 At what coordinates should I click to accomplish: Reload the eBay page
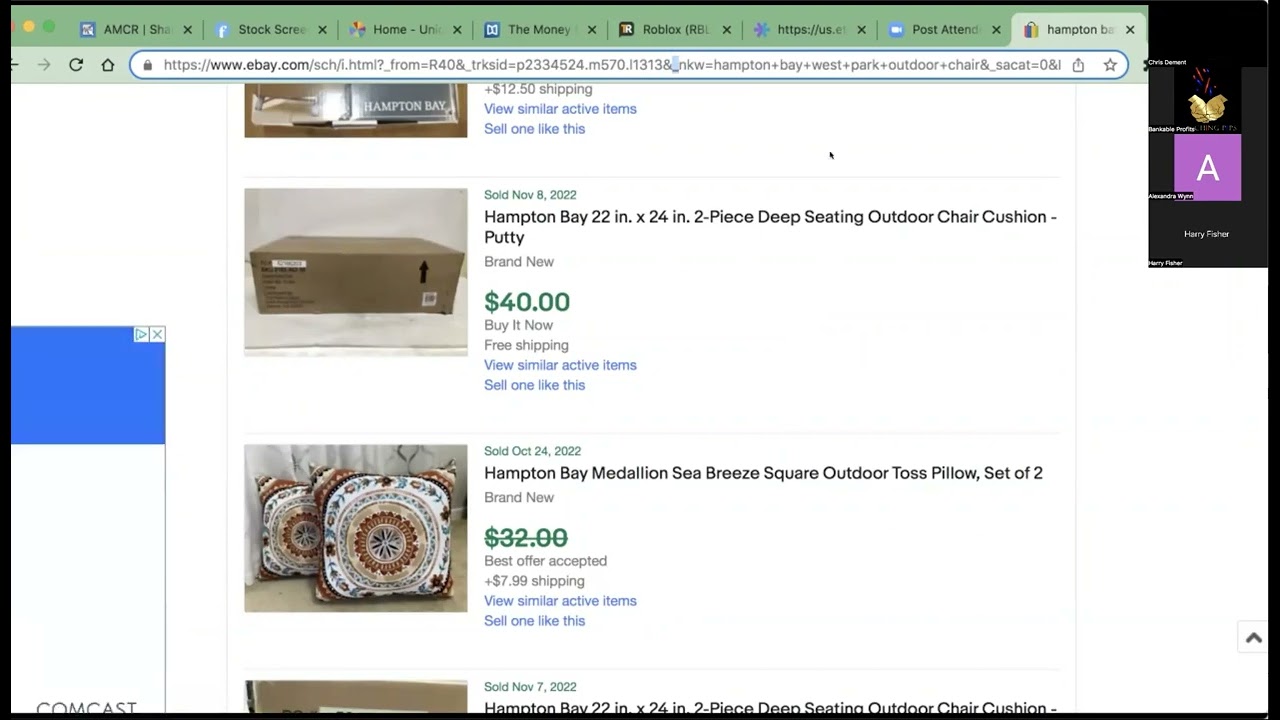coord(76,65)
